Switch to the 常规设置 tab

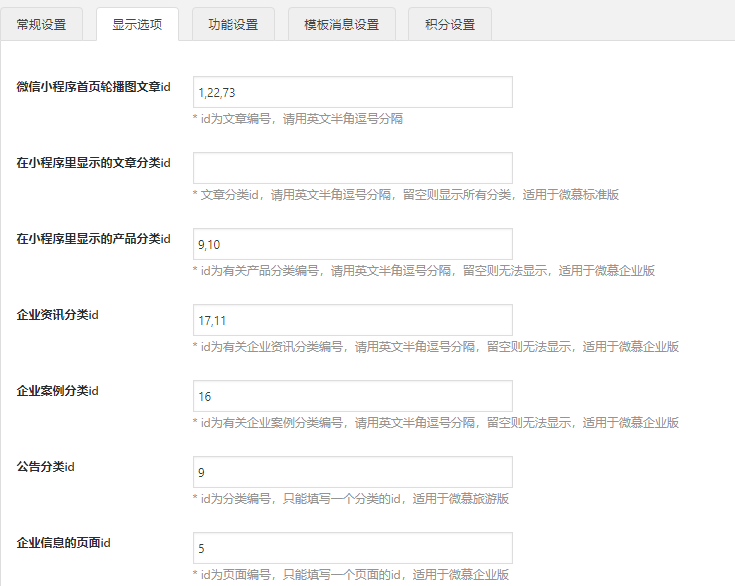[x=41, y=24]
